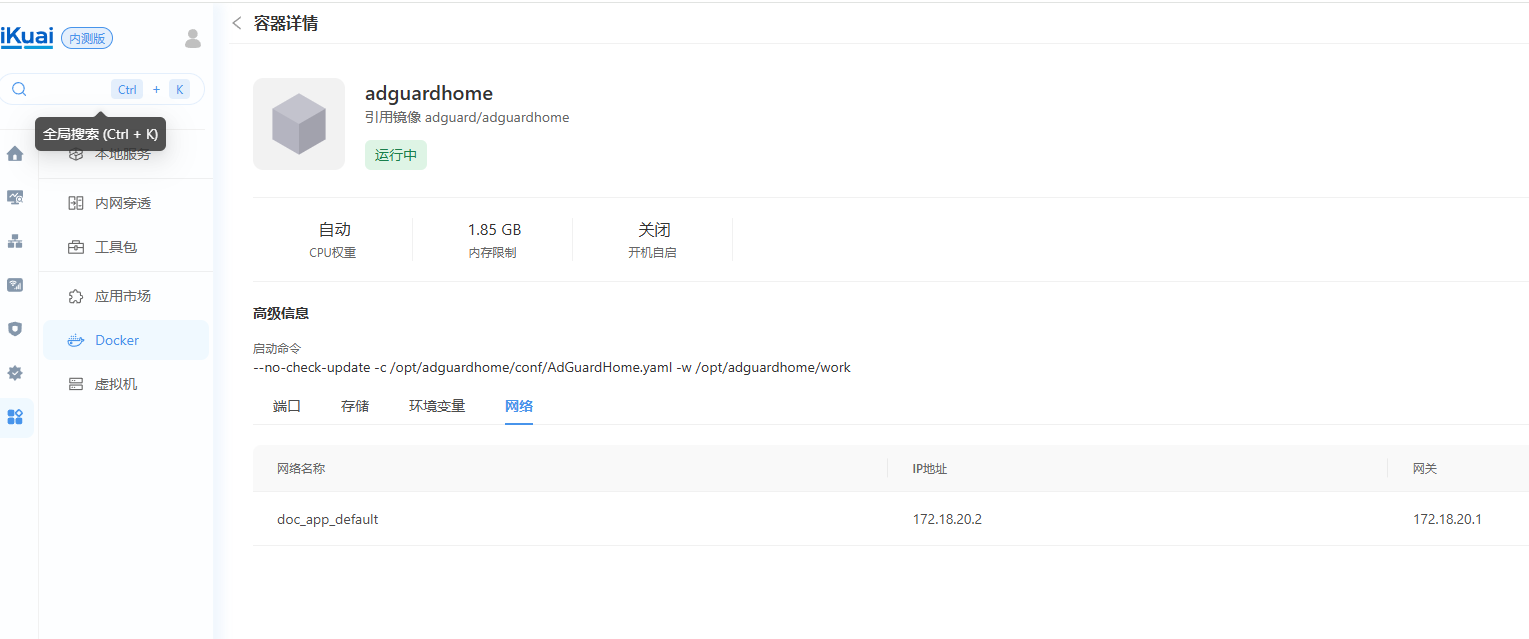Click the adguardhome container cube image
This screenshot has height=639, width=1529.
pyautogui.click(x=299, y=124)
